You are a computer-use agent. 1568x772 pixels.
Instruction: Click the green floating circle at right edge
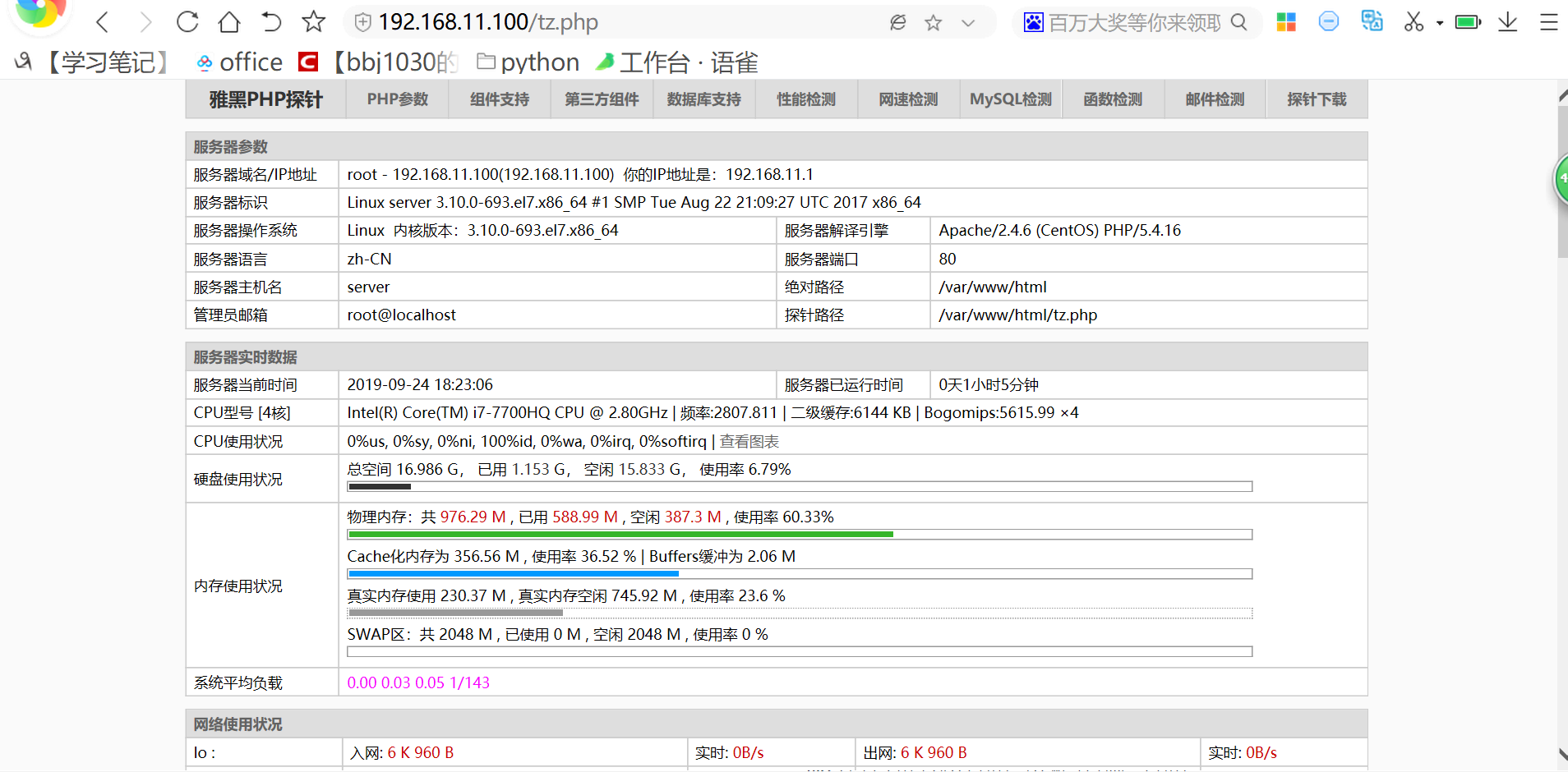point(1561,178)
